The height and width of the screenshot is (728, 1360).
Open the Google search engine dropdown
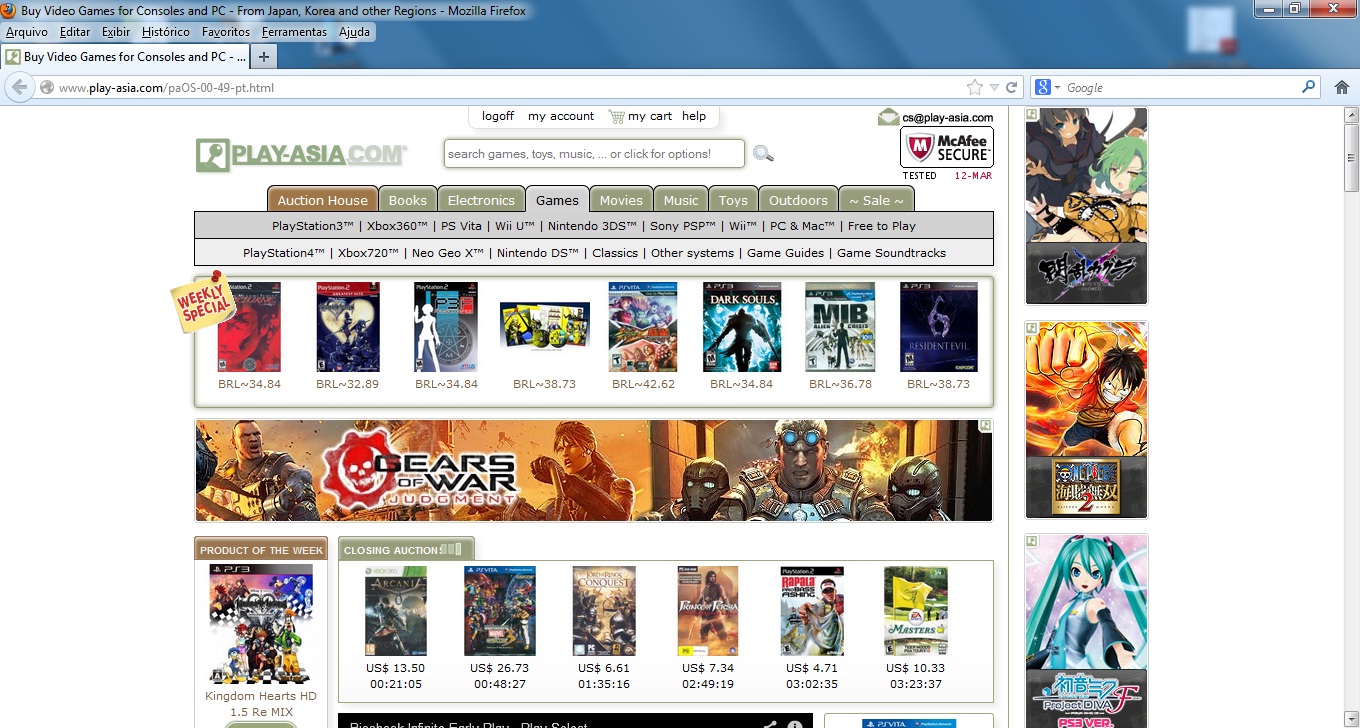1047,87
